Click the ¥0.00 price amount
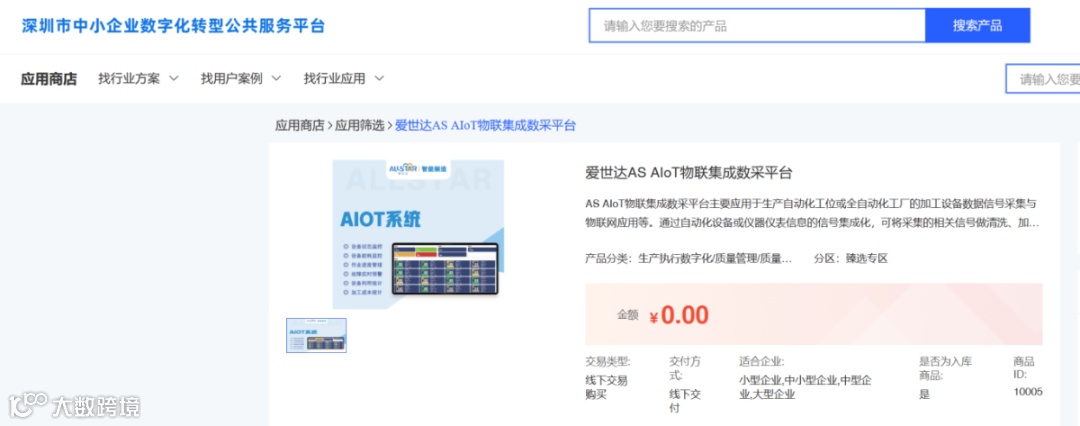The width and height of the screenshot is (1080, 426). click(x=679, y=315)
